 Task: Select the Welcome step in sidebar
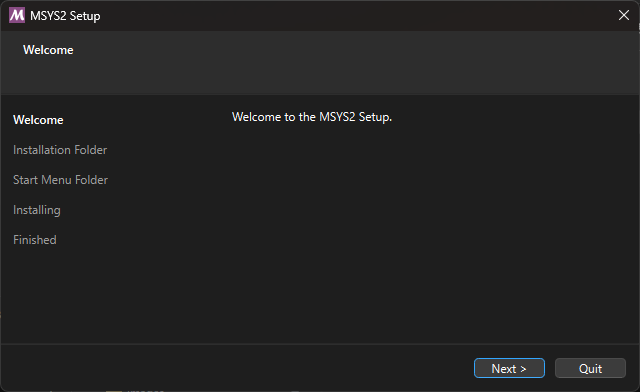(38, 120)
